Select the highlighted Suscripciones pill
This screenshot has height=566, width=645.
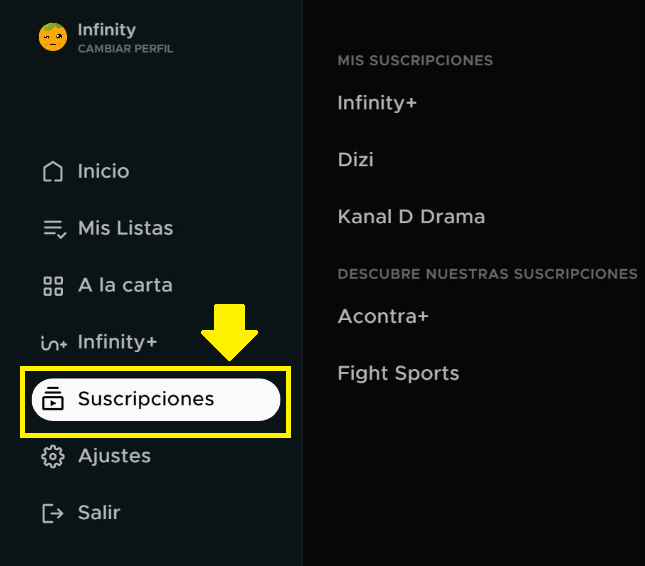156,399
